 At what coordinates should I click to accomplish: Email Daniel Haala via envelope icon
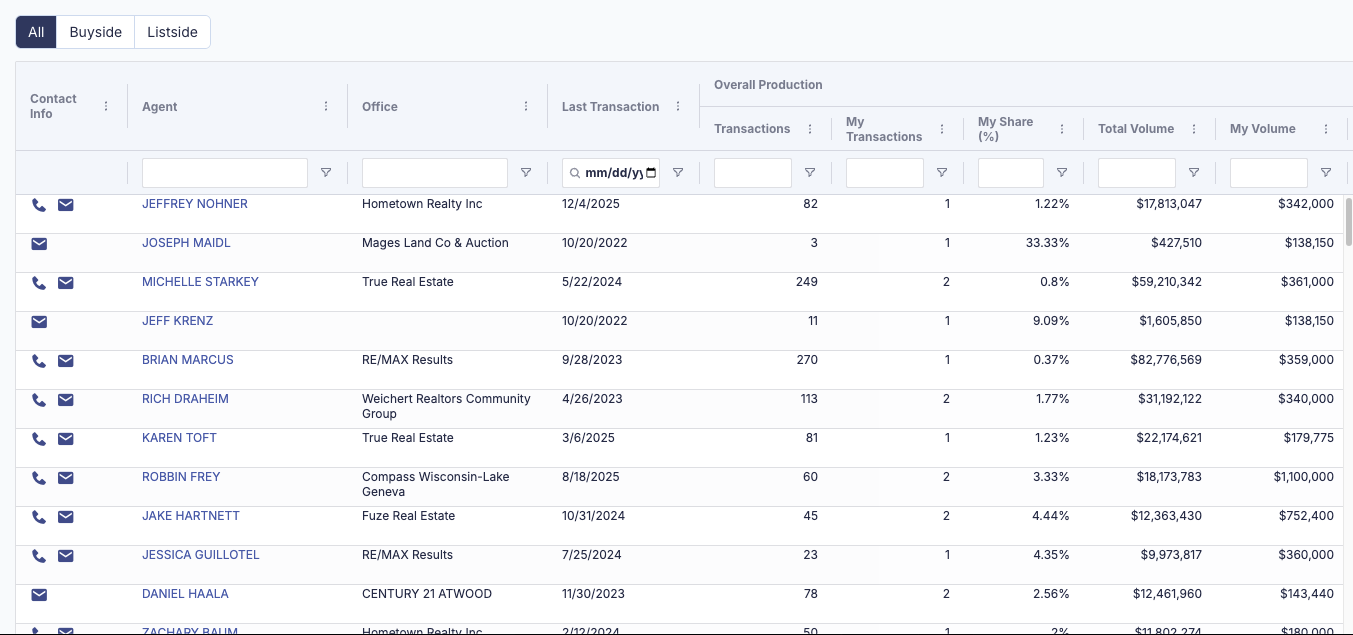39,595
